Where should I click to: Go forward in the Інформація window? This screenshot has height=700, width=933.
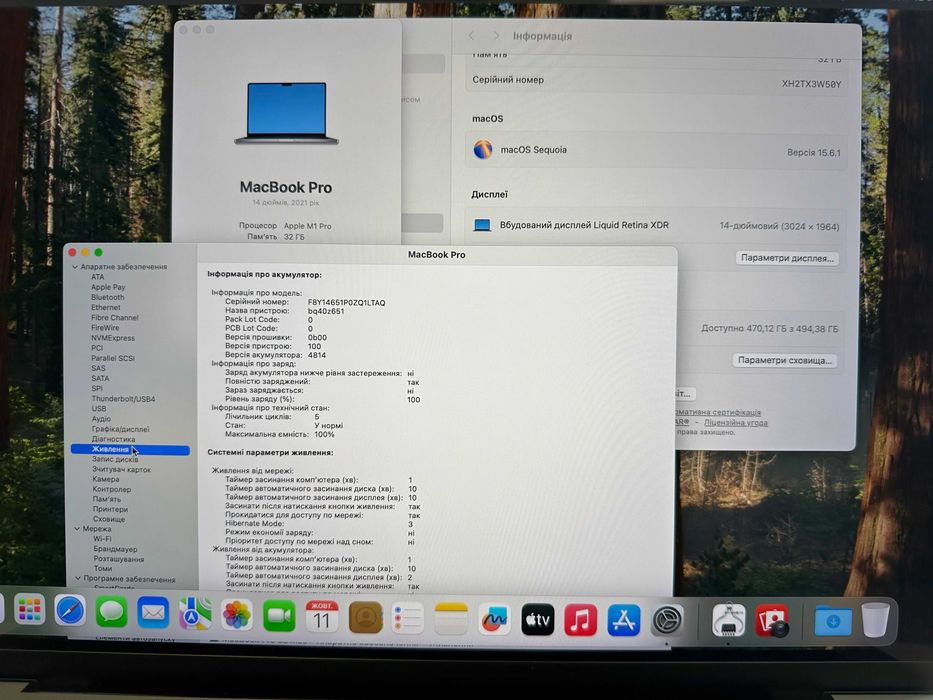tap(496, 36)
